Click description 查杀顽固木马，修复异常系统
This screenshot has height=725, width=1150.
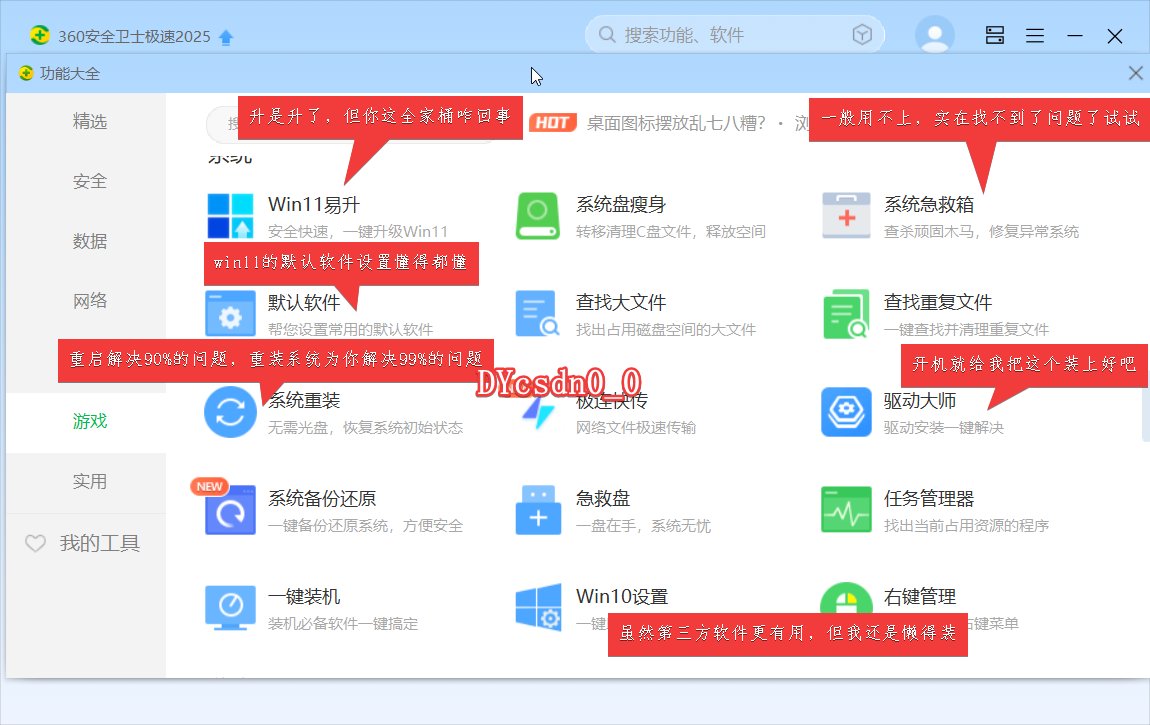(981, 232)
